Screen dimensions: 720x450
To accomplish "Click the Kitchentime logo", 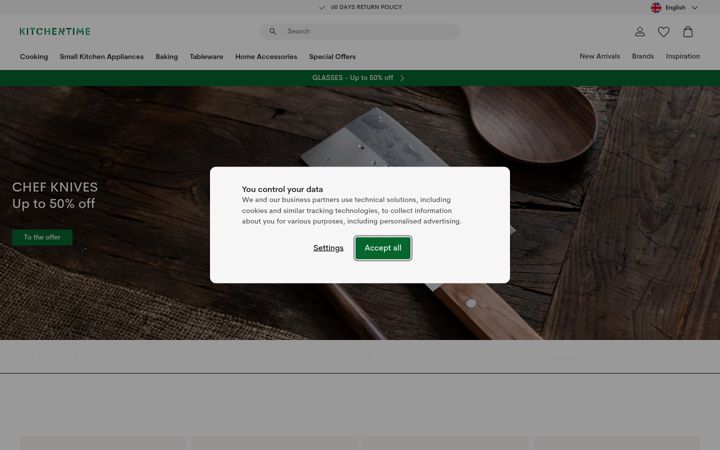I will [55, 31].
